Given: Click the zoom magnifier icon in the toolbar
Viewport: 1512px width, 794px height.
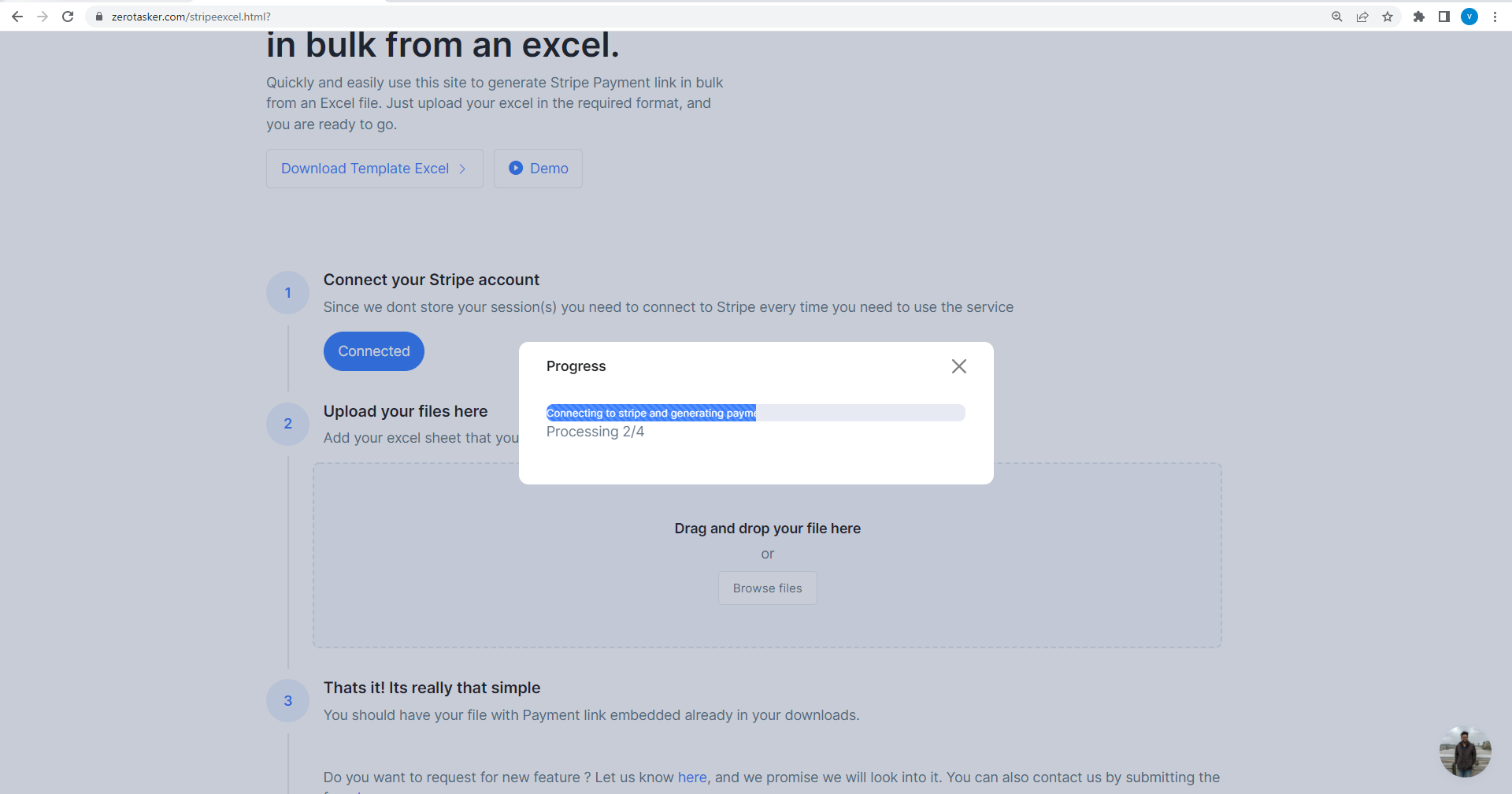Looking at the screenshot, I should 1337,16.
